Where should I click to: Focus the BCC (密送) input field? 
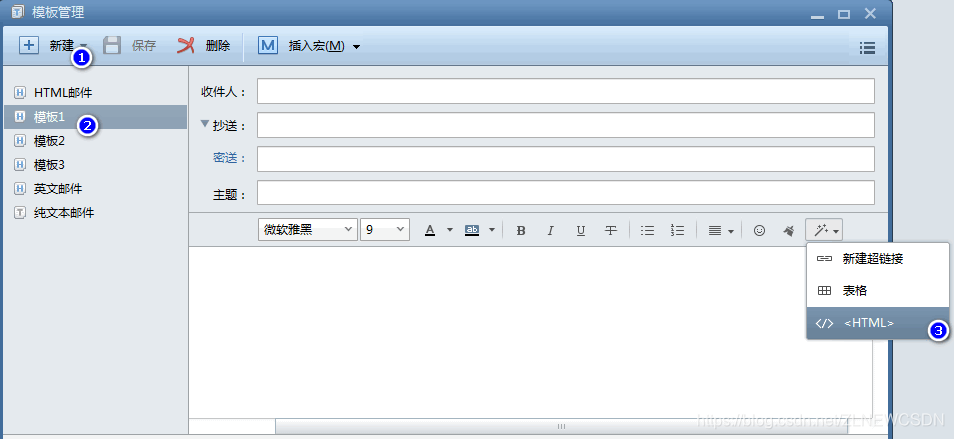566,159
